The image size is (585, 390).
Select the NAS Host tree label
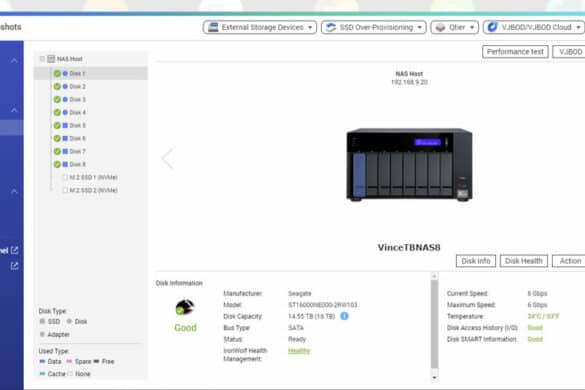coord(69,59)
